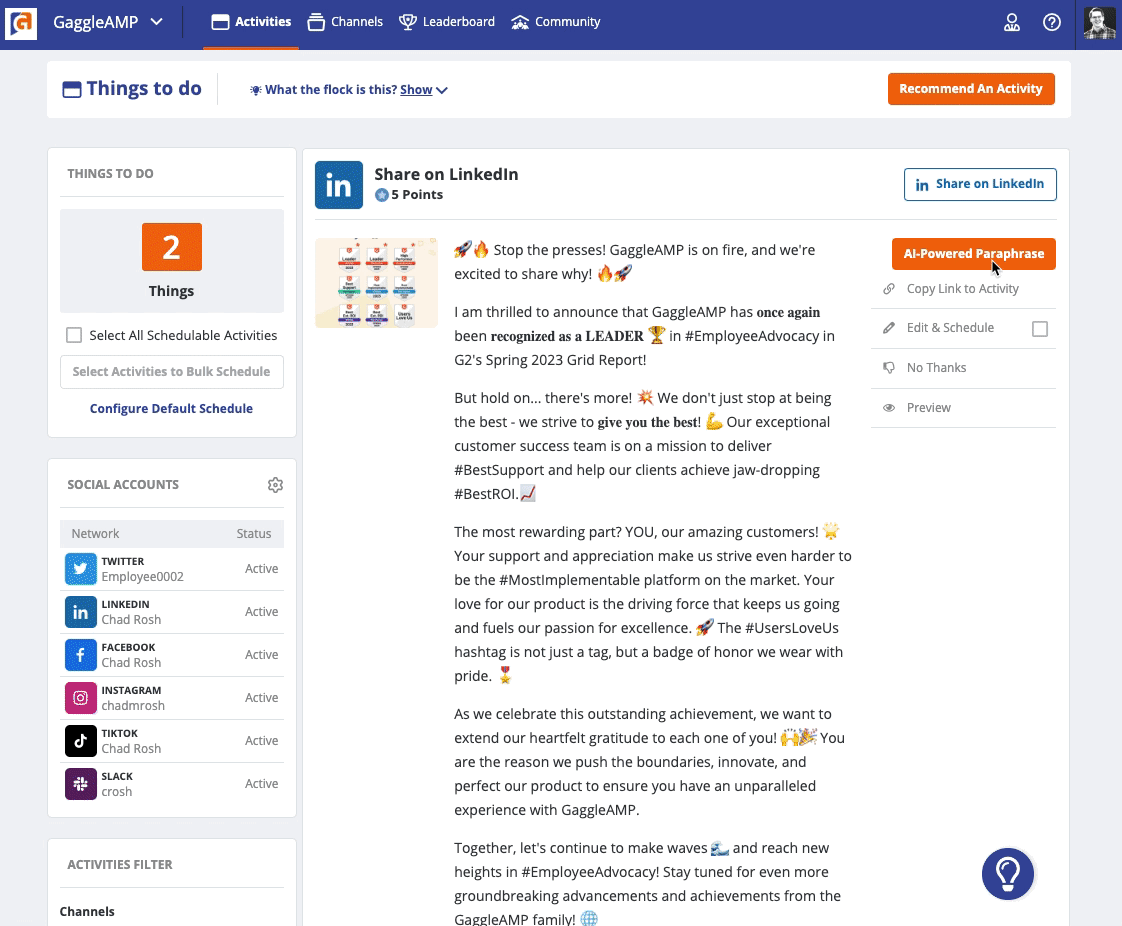Viewport: 1122px width, 926px height.
Task: Open the G2 badges post thumbnail
Action: tap(376, 283)
